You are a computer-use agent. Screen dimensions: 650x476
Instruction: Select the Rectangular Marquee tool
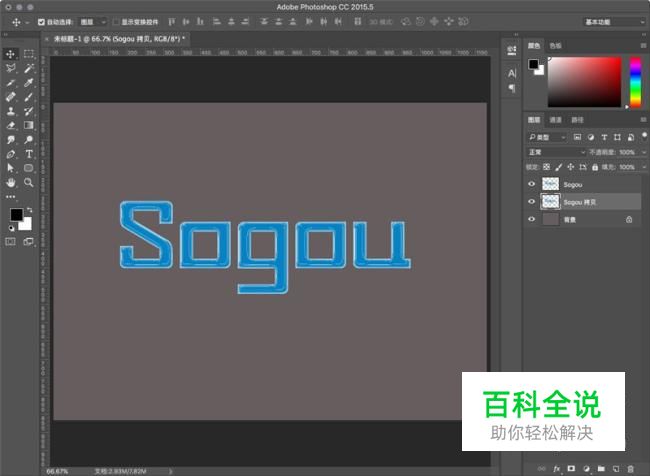click(x=29, y=54)
